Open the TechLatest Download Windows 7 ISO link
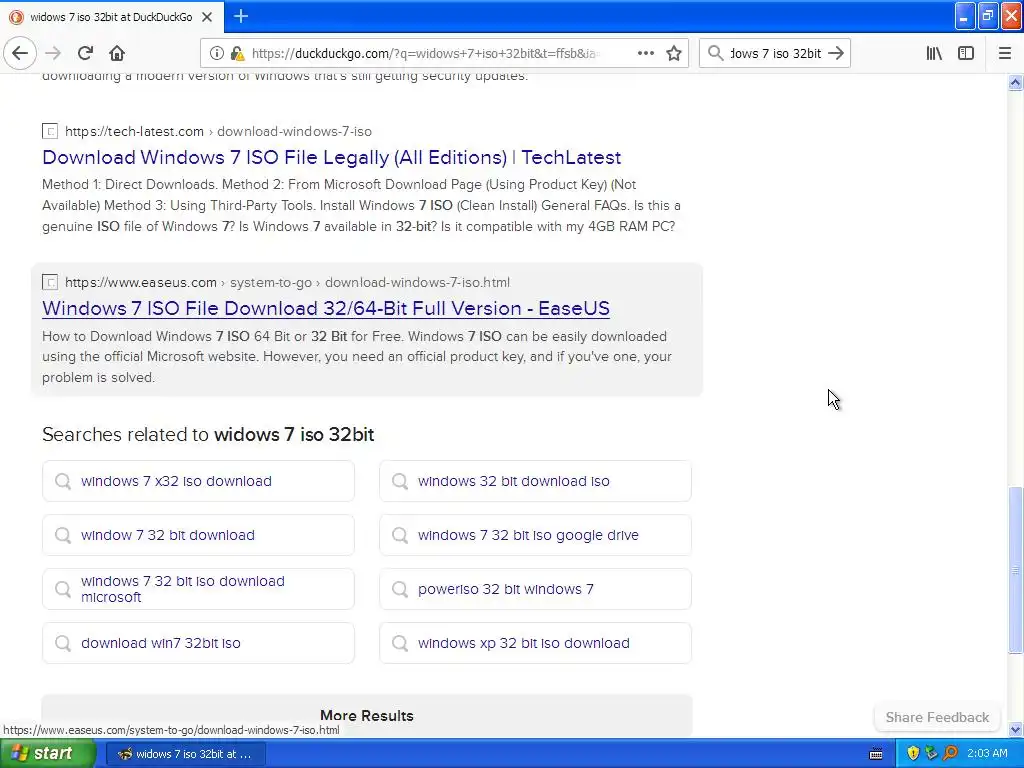The width and height of the screenshot is (1024, 768). [x=332, y=157]
